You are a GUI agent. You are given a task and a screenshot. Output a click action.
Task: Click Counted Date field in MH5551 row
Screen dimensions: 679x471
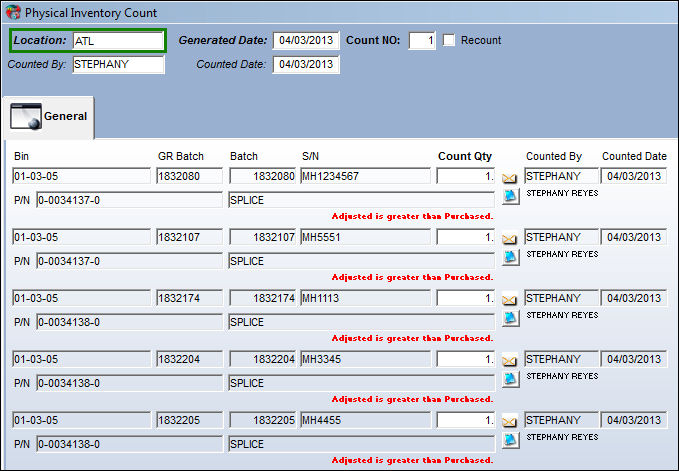tap(634, 237)
